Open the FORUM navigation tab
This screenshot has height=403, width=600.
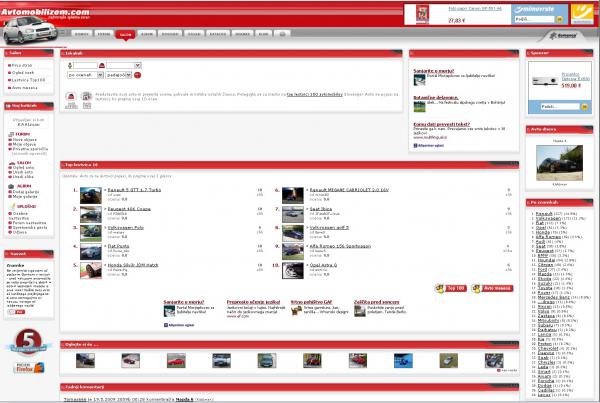point(102,33)
